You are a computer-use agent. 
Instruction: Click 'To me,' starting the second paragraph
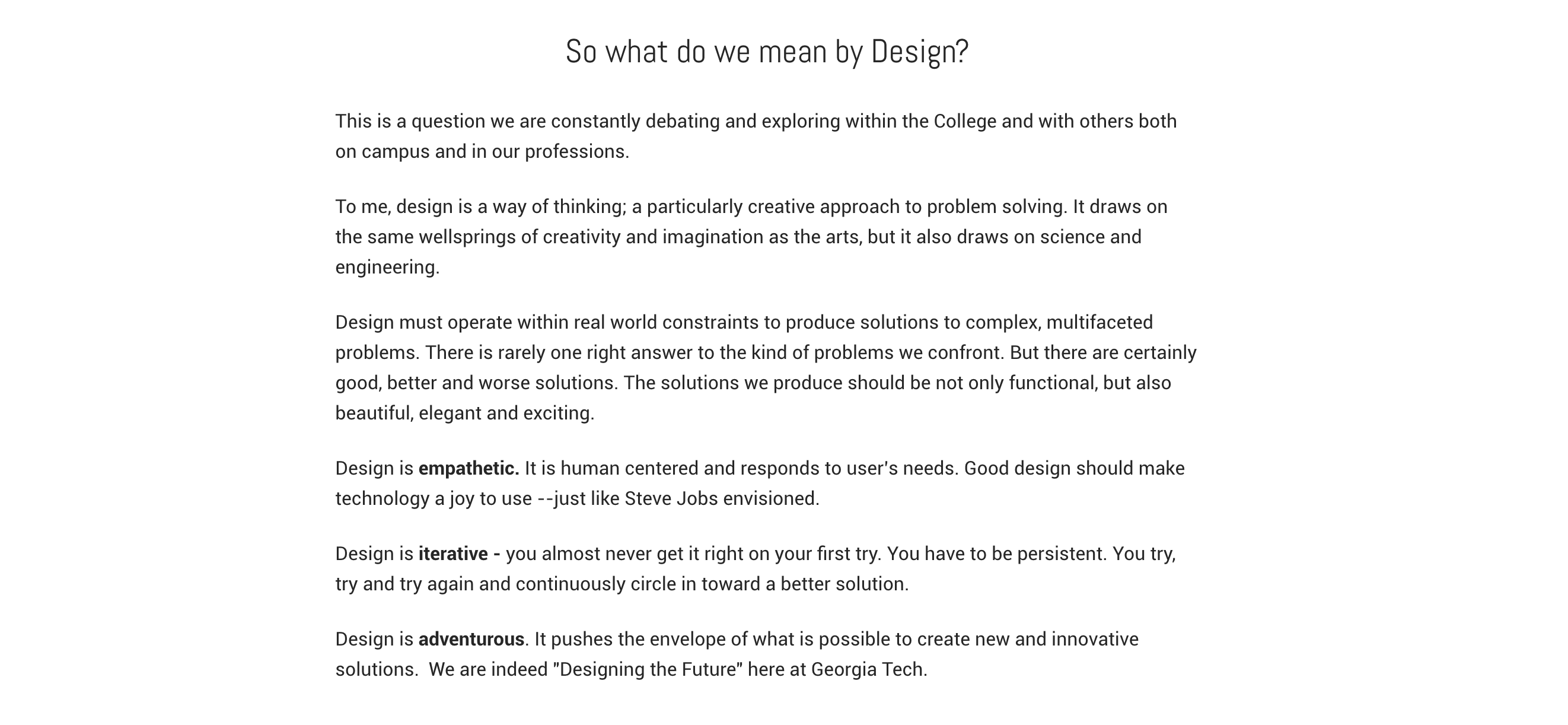[x=364, y=206]
